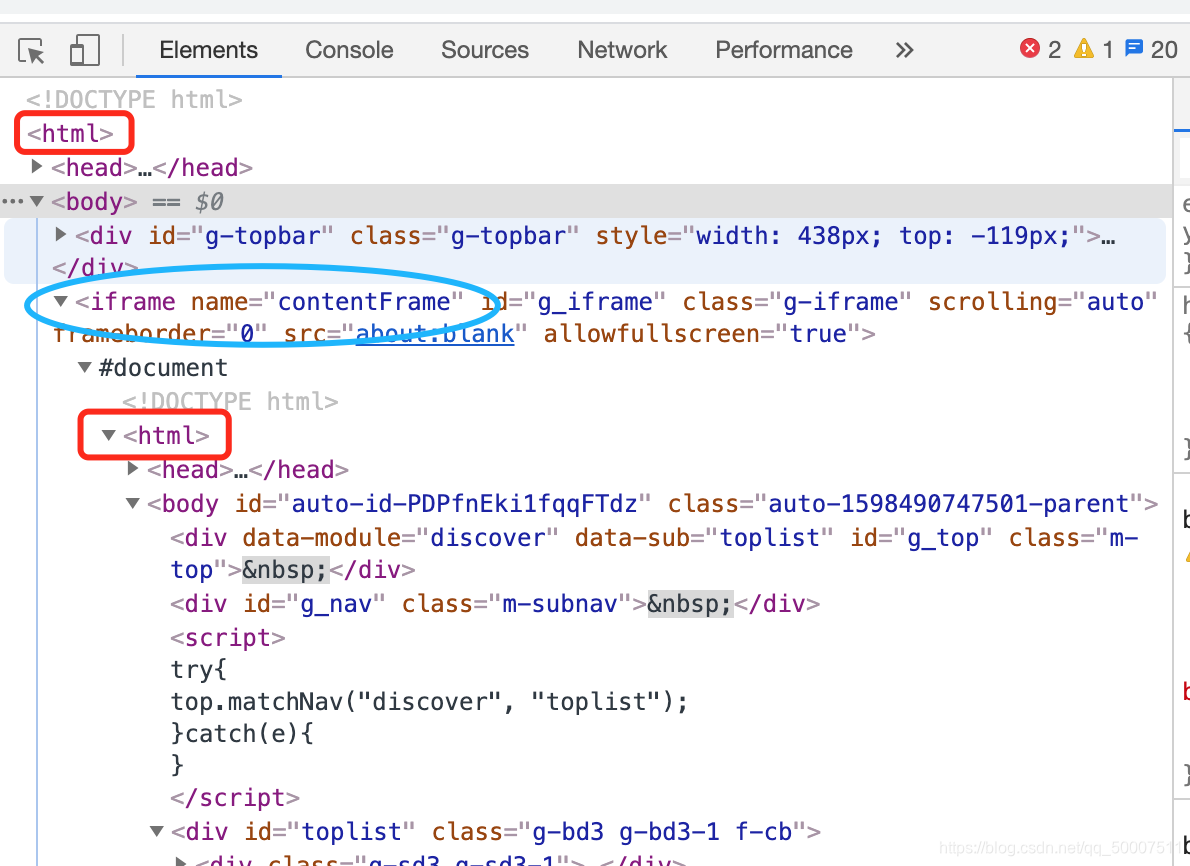
Task: Collapse the contentFrame iframe node
Action: click(61, 301)
